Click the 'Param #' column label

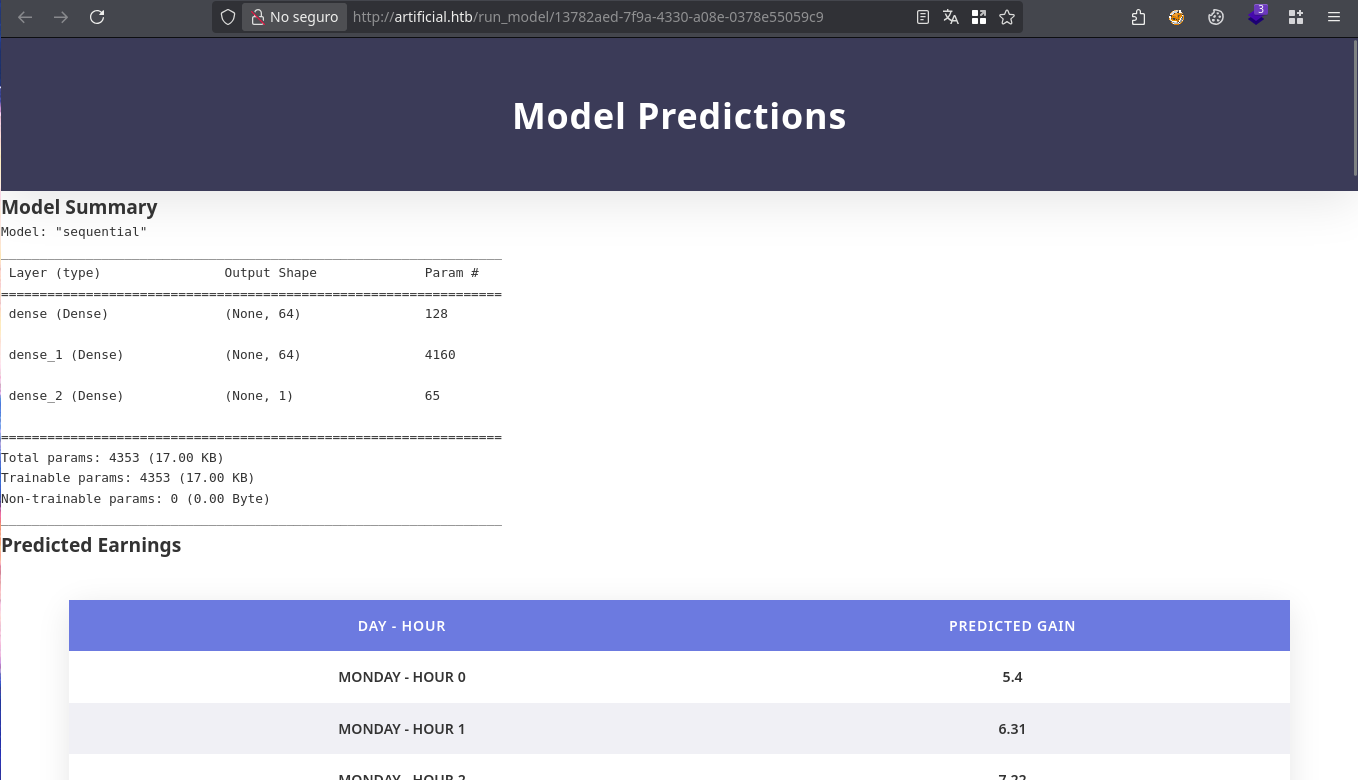tap(452, 273)
